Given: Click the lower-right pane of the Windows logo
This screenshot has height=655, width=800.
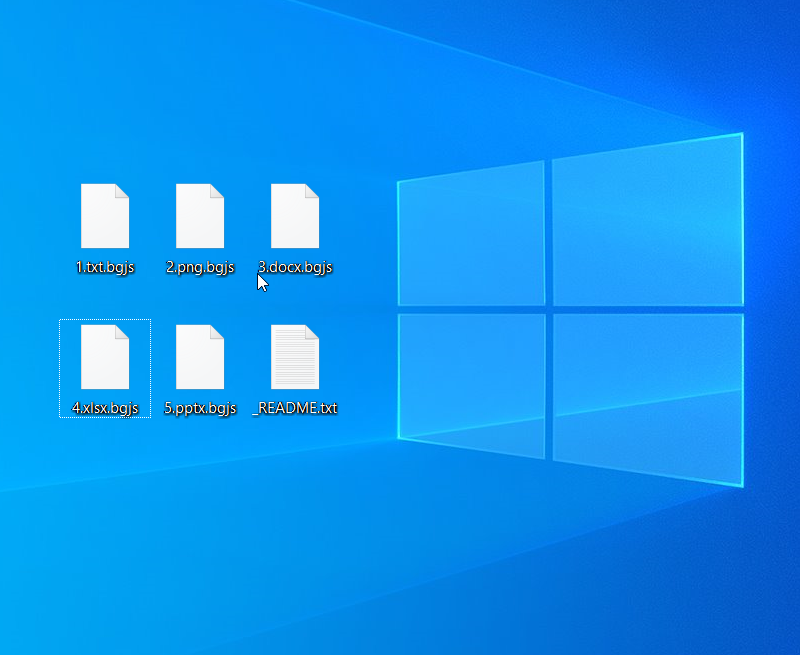Looking at the screenshot, I should (x=646, y=398).
